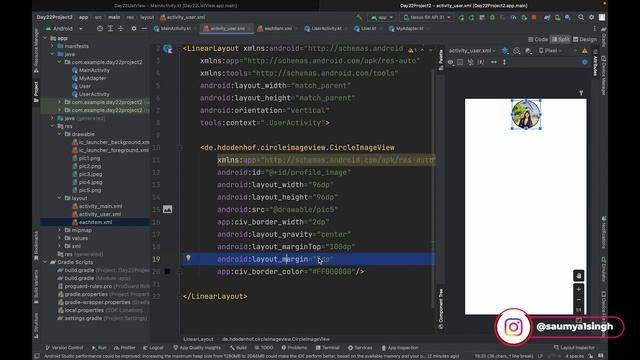The image size is (640, 360).
Task: Open the Logcat tool window
Action: coord(153,348)
